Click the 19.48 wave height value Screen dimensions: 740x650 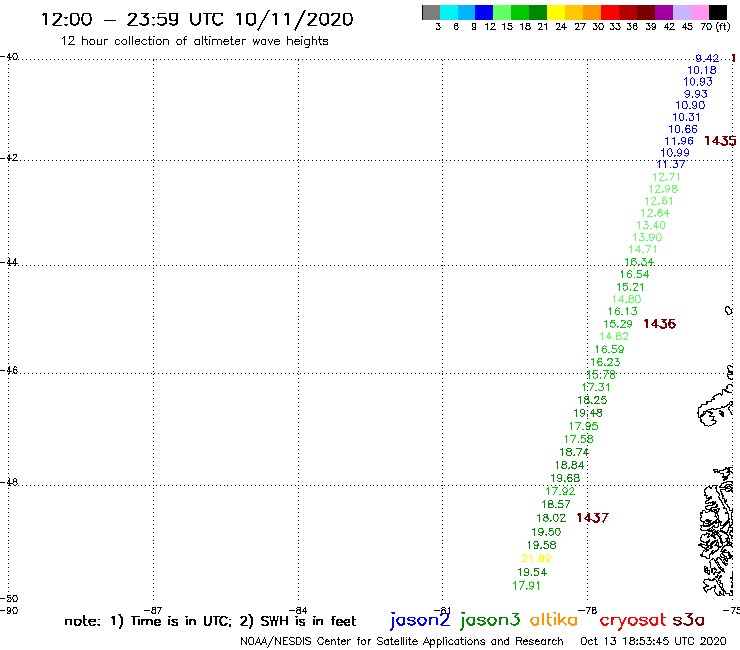tap(588, 413)
